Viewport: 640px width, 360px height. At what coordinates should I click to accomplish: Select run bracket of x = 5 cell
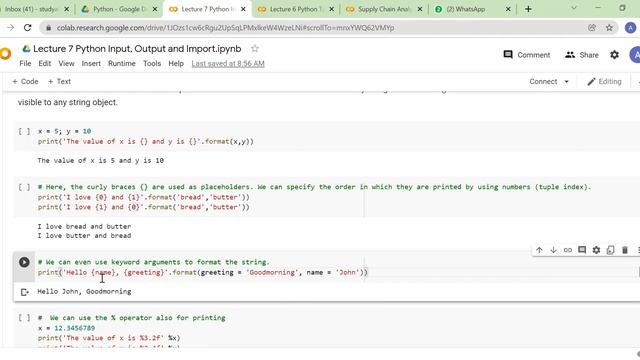point(24,131)
